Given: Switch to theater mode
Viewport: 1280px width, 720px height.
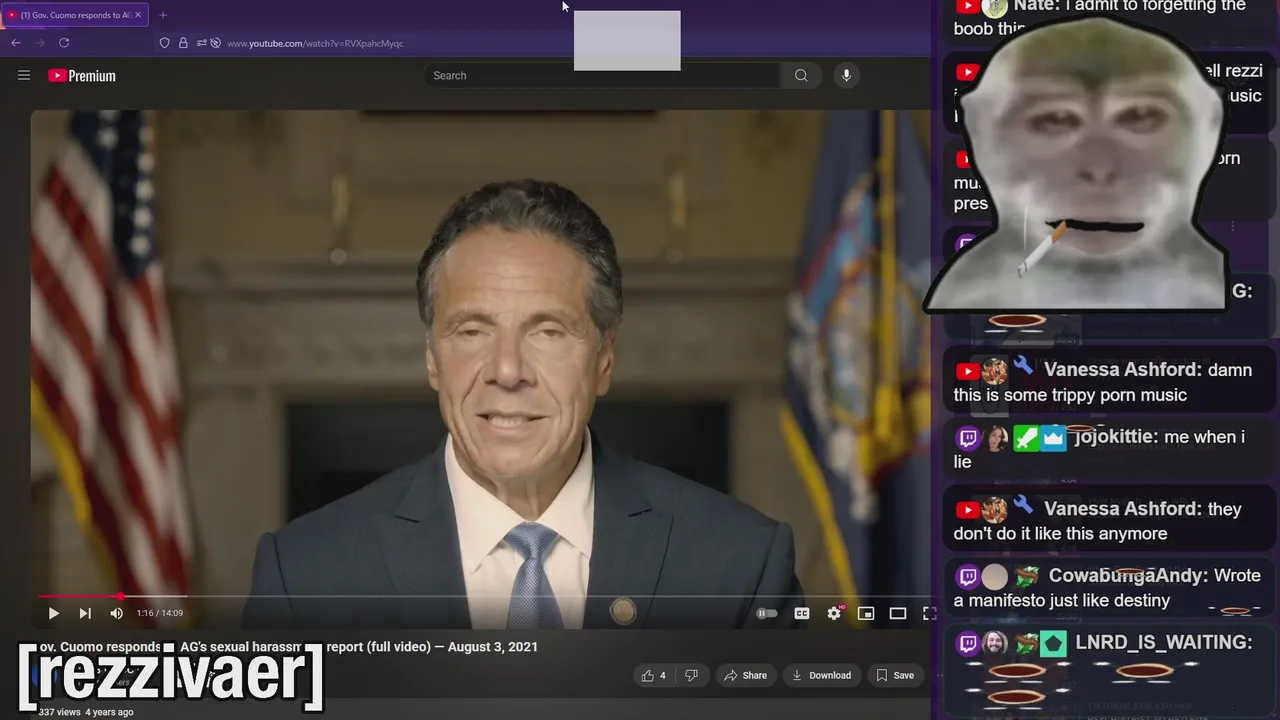Looking at the screenshot, I should [898, 613].
